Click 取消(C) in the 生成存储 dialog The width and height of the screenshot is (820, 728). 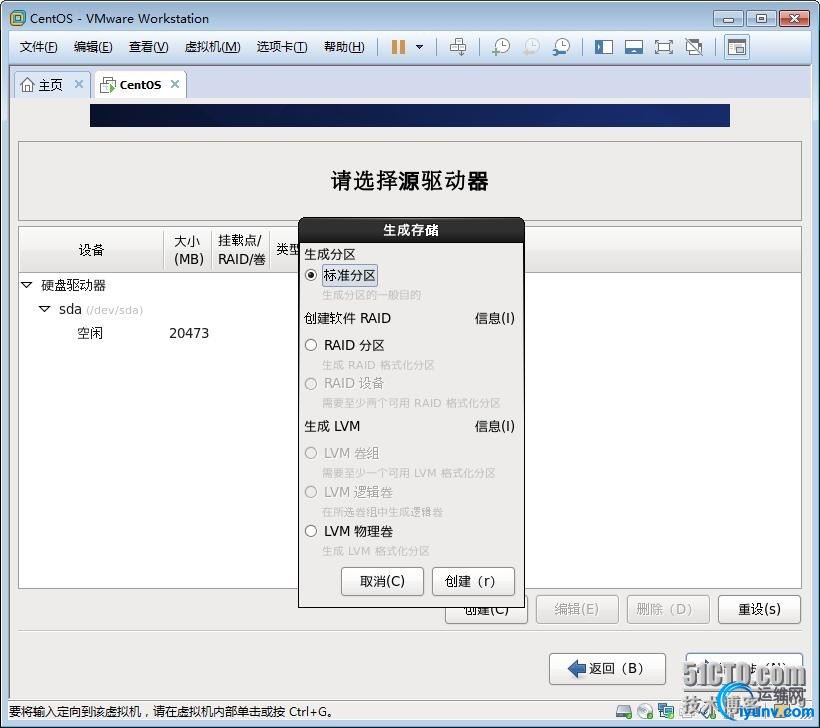382,582
